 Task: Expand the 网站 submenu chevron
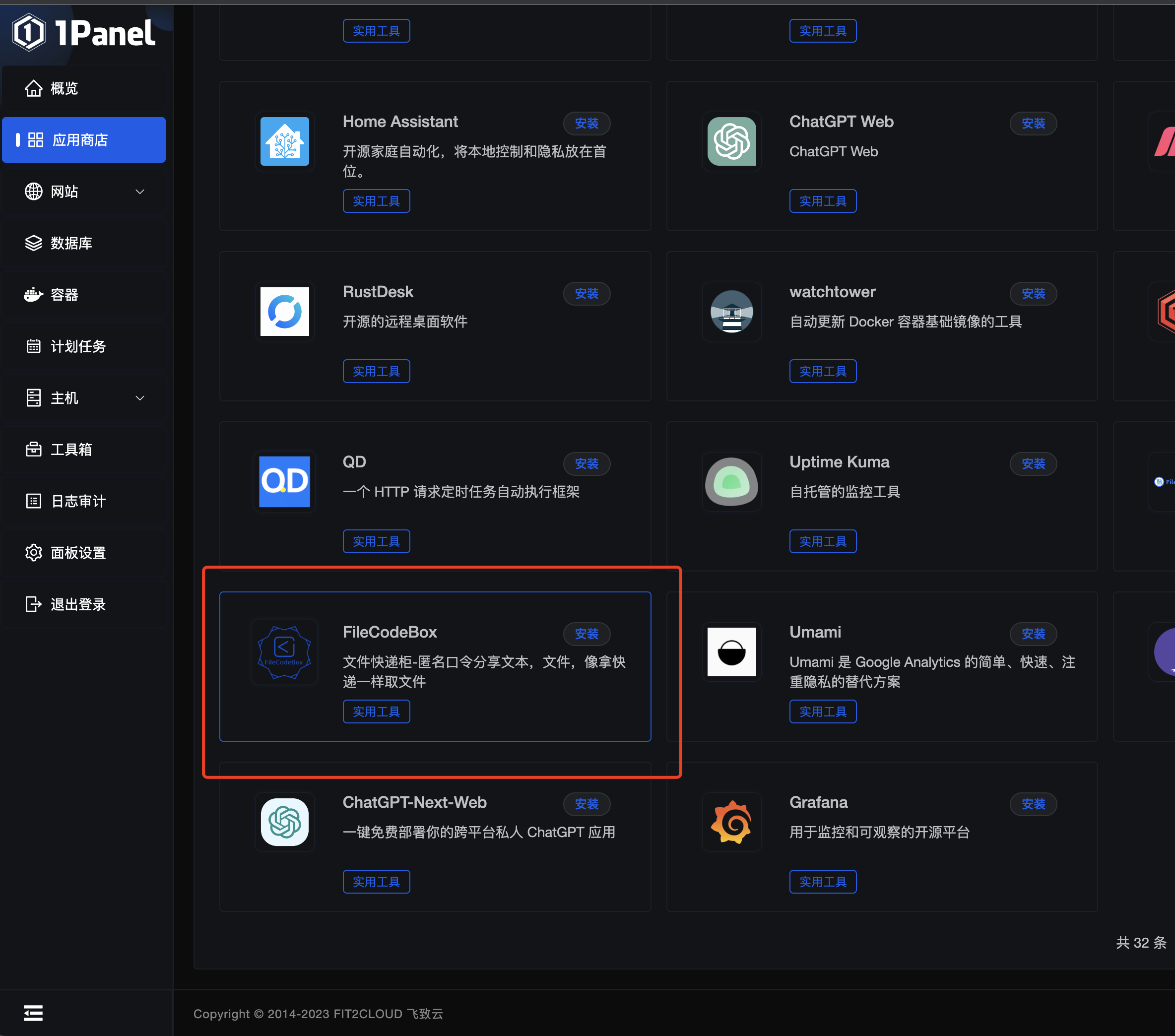coord(140,192)
